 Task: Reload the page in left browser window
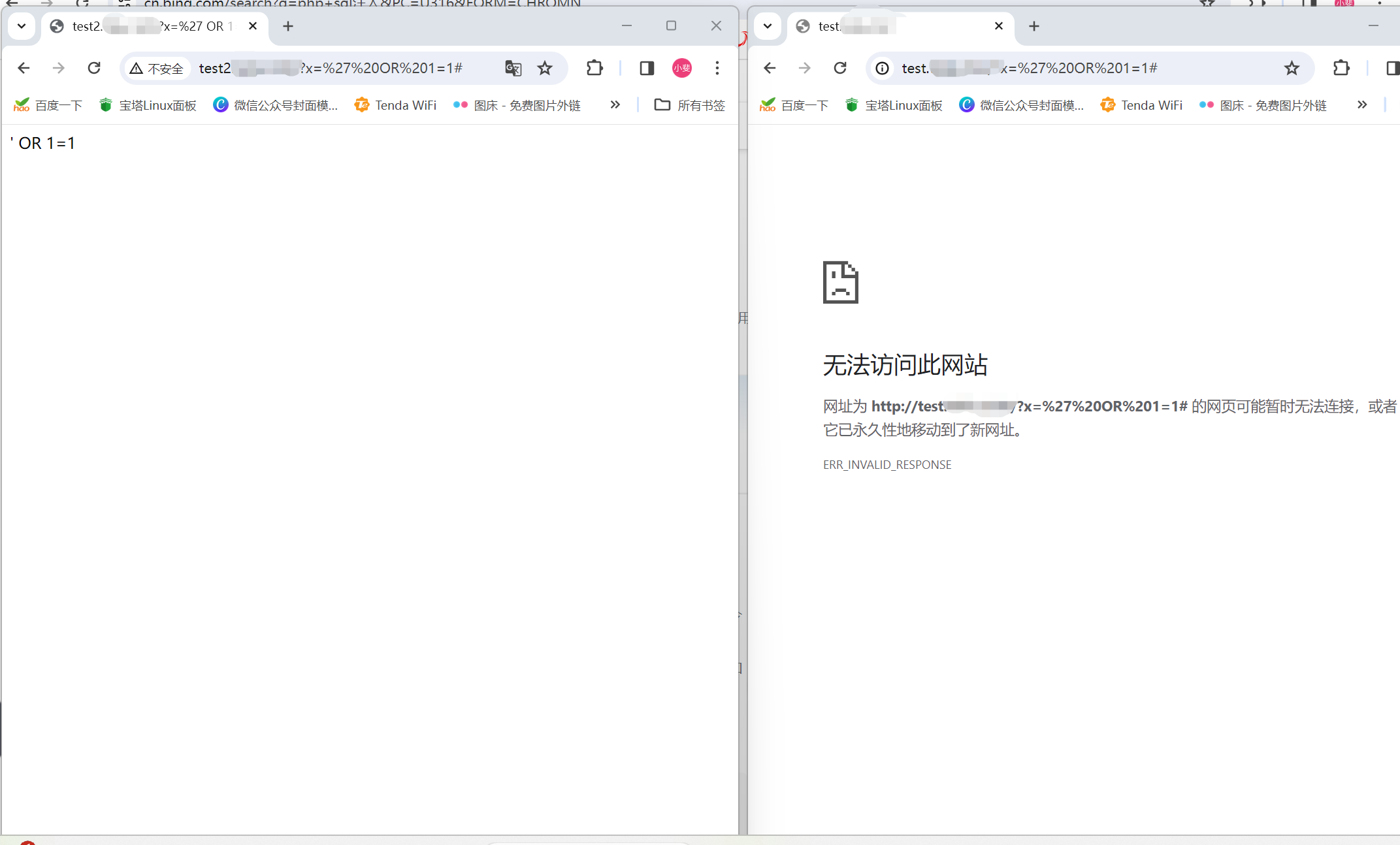point(94,68)
